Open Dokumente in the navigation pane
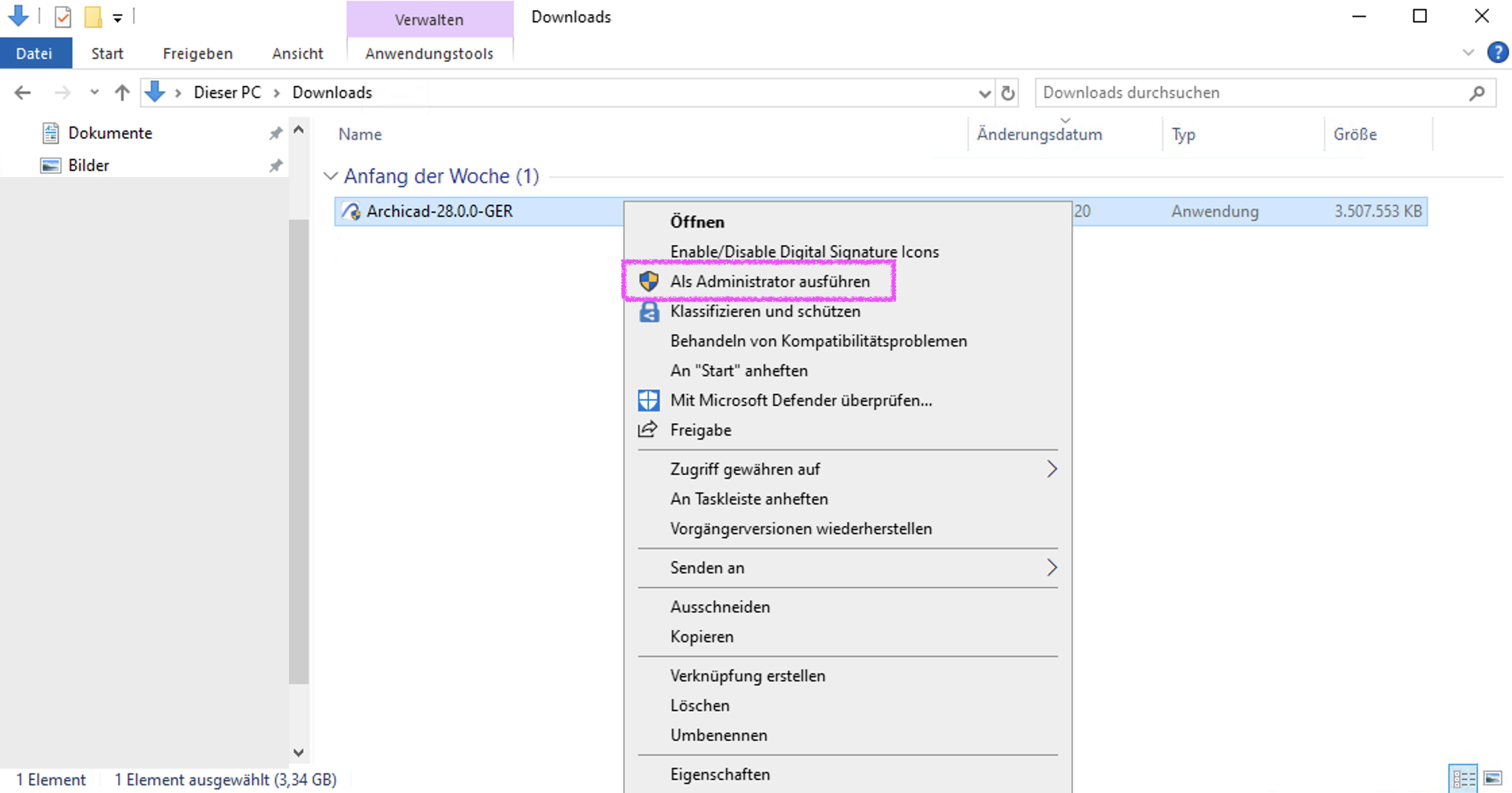Screen dimensions: 1512x793 [x=110, y=133]
